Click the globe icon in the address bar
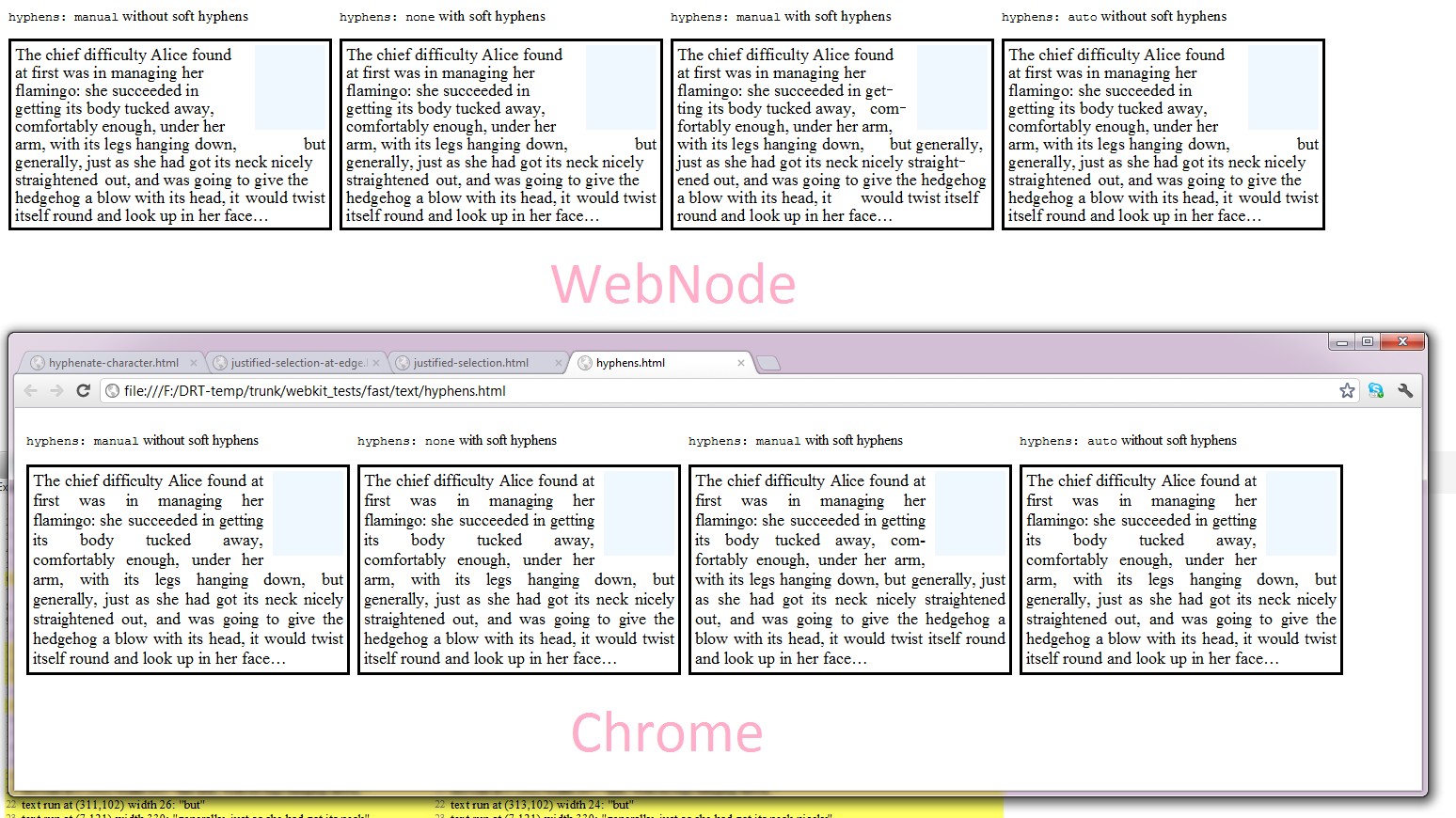The height and width of the screenshot is (818, 1456). pyautogui.click(x=112, y=391)
